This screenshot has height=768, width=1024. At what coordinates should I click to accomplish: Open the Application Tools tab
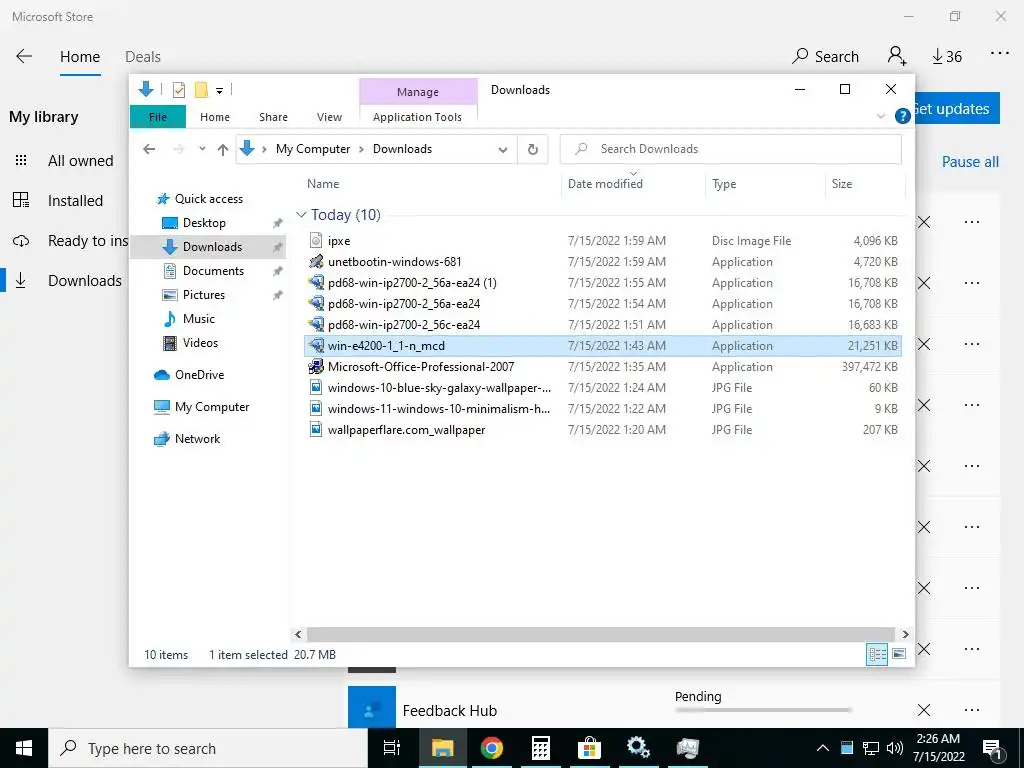point(417,117)
